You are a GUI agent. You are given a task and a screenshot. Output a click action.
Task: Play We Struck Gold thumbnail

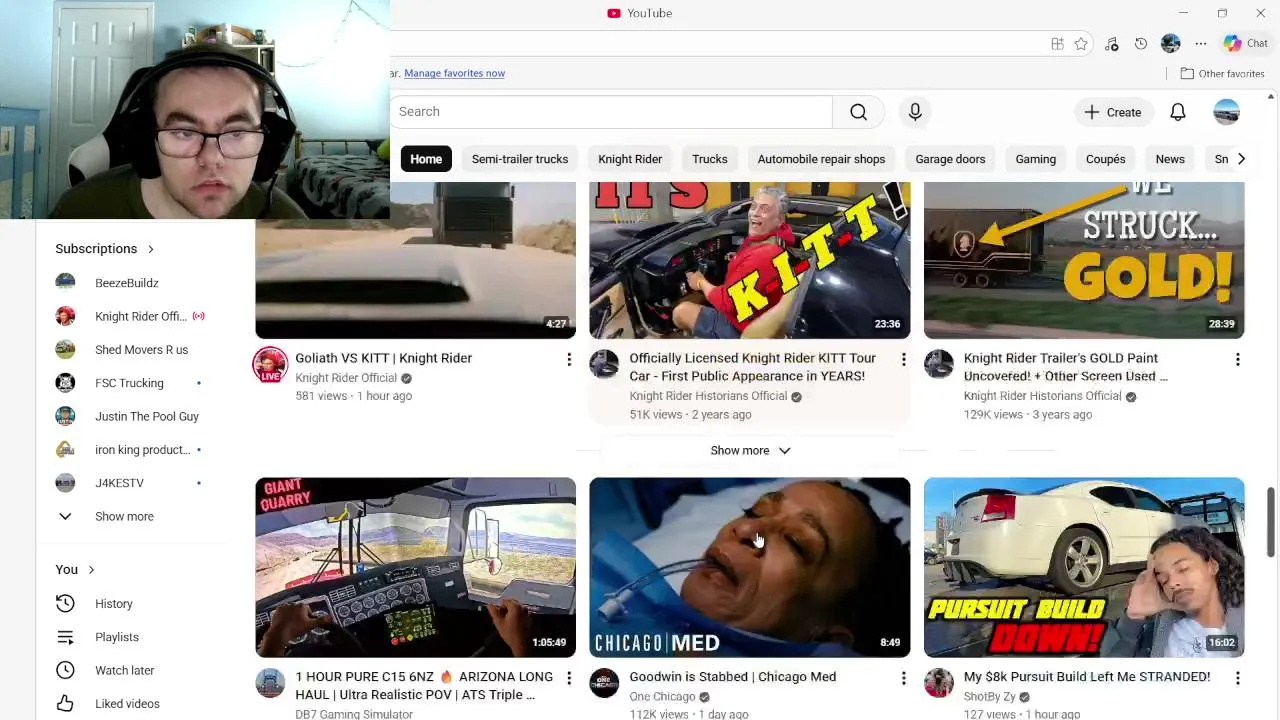(x=1084, y=260)
